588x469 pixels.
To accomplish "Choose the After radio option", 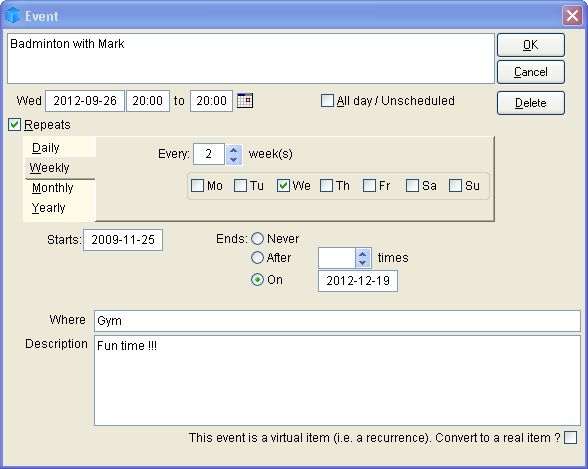I will pos(257,258).
